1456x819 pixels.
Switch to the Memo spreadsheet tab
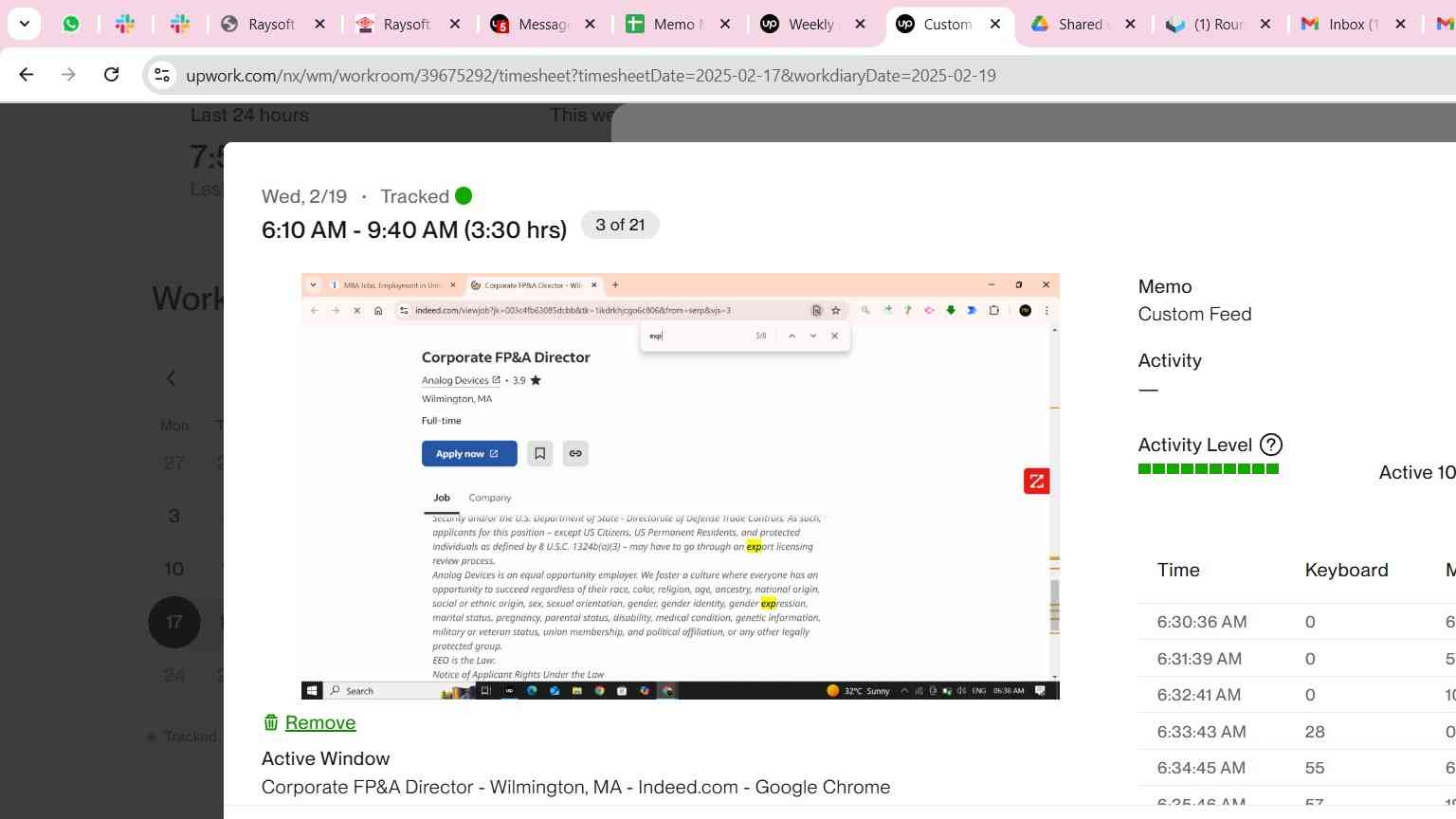[677, 24]
